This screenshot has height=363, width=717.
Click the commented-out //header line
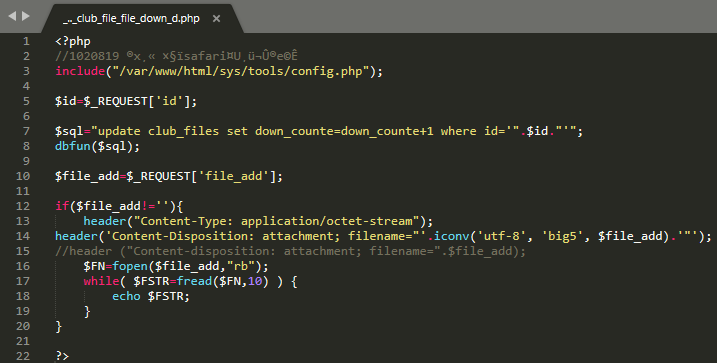290,251
